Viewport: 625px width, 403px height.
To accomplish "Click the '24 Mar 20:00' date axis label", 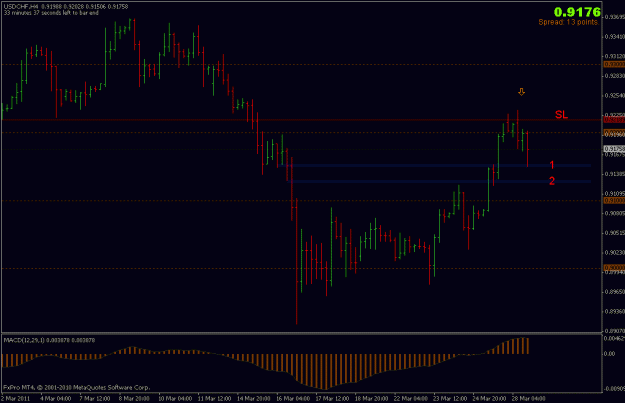I will click(489, 398).
